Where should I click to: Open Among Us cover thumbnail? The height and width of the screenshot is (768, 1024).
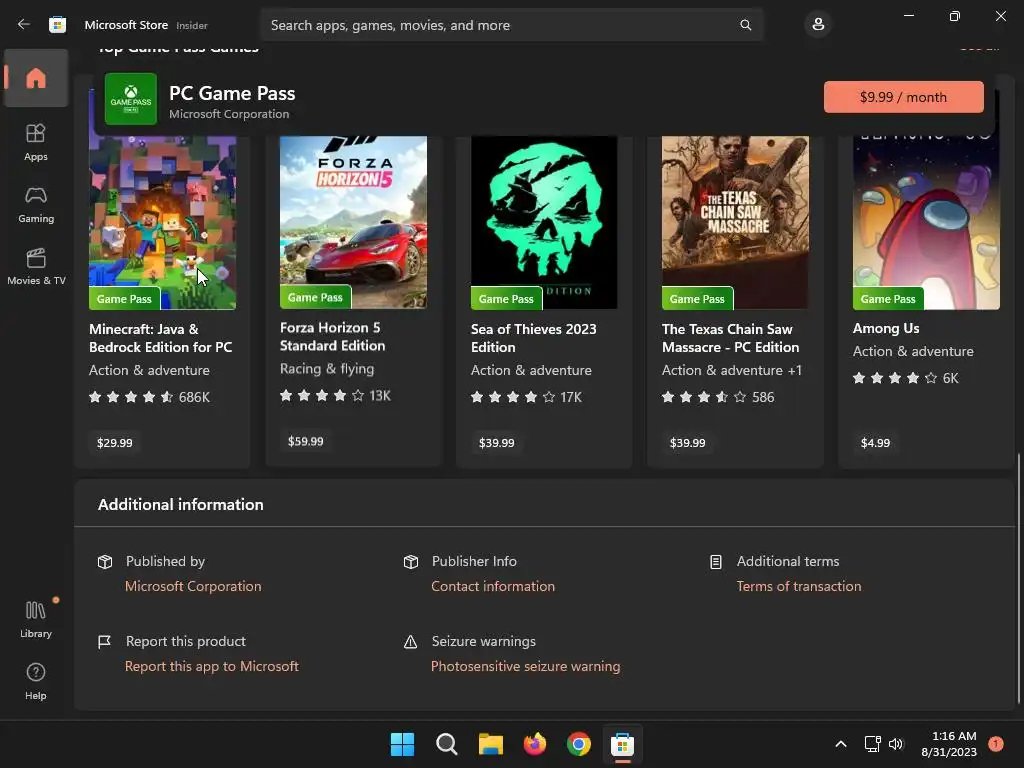pyautogui.click(x=926, y=222)
